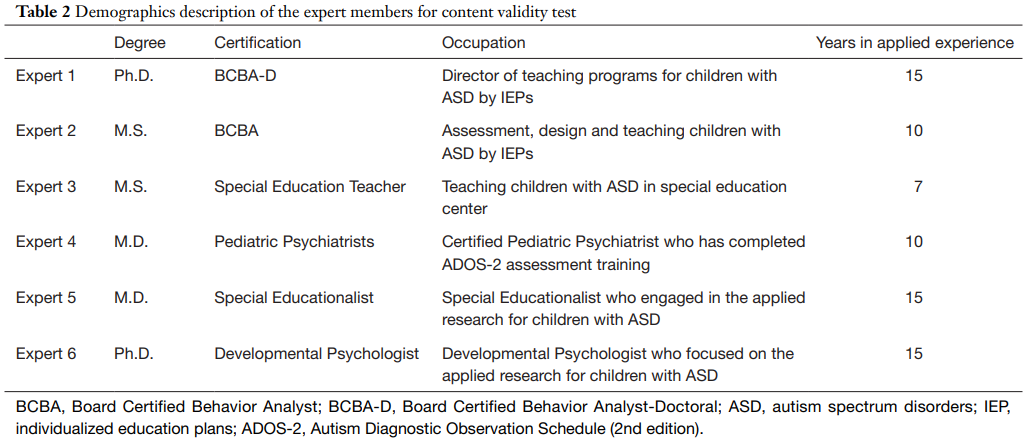
Task: Click the Pediatric Psychiatrists certification cell
Action: pyautogui.click(x=294, y=242)
